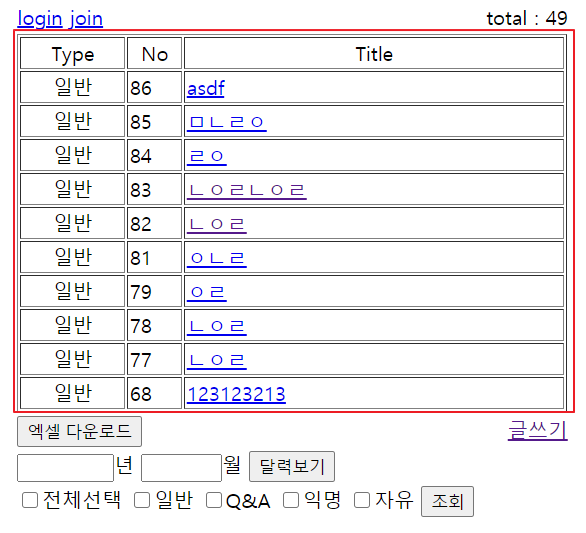
Task: Toggle the 일반 checkbox filter
Action: [x=142, y=500]
